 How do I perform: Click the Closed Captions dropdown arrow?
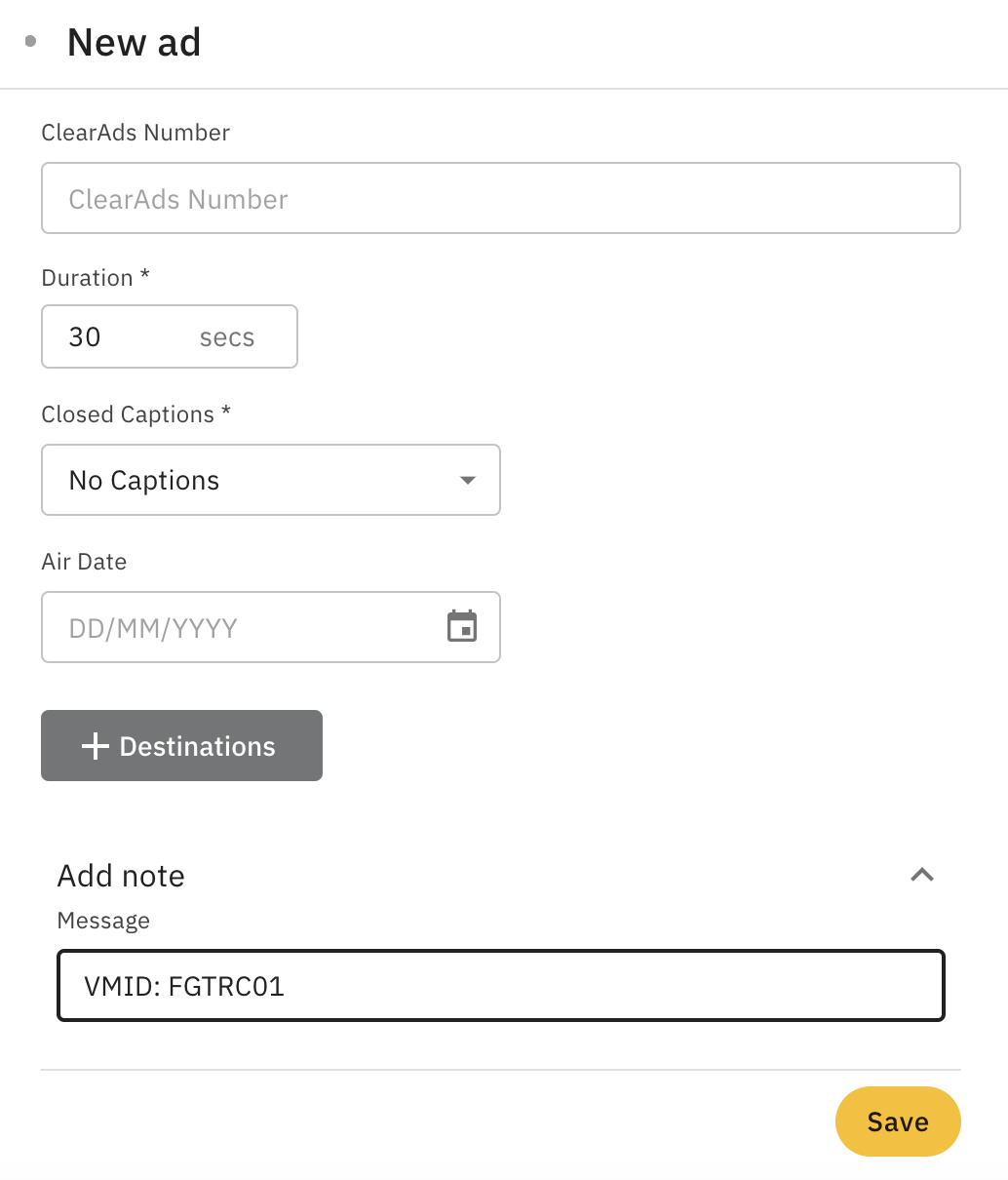[x=468, y=480]
